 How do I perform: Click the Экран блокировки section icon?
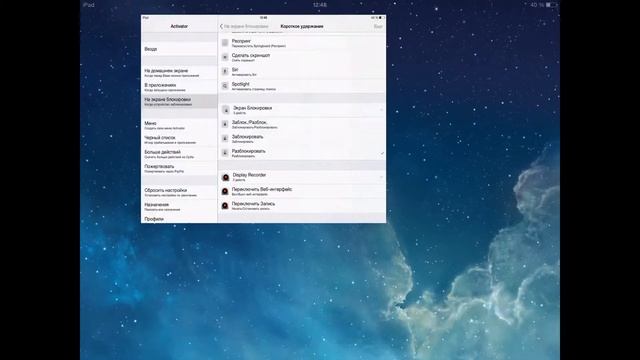[226, 110]
